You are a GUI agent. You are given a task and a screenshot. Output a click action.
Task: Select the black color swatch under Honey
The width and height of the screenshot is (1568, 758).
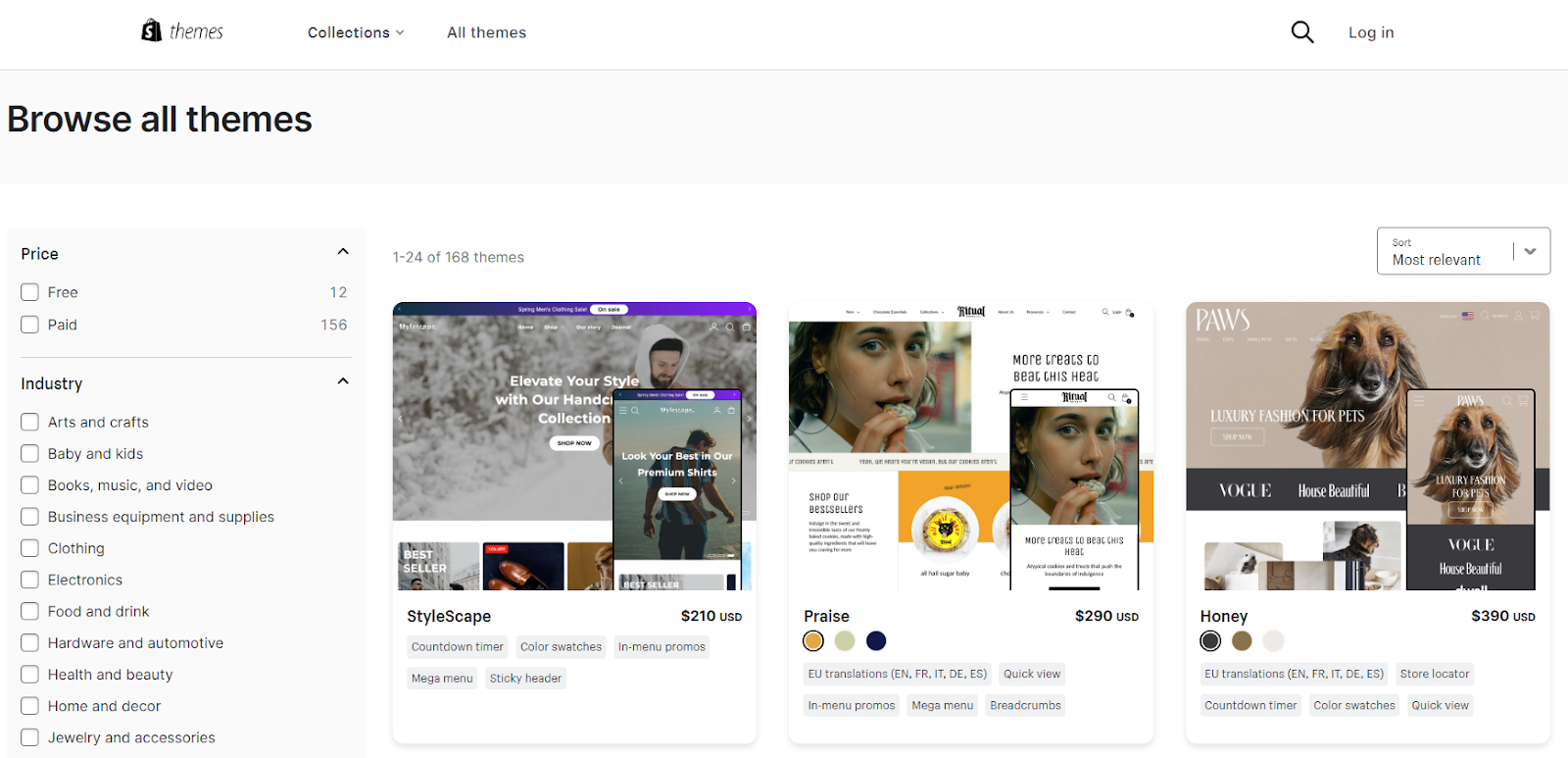(1210, 640)
